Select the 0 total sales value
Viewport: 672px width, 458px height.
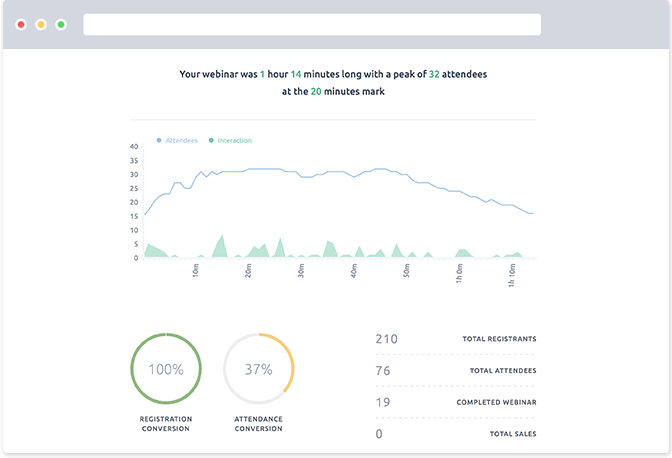click(379, 434)
